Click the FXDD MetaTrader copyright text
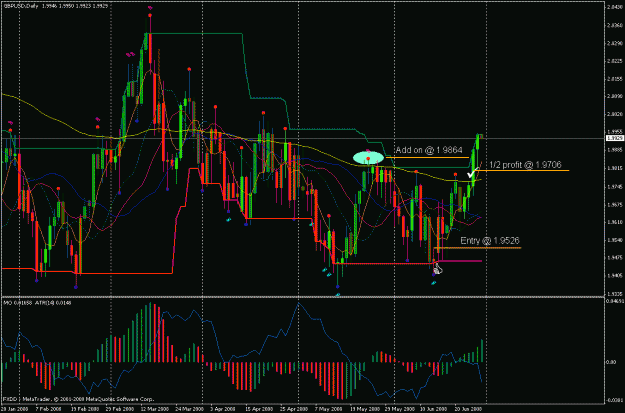The image size is (625, 413). click(x=78, y=399)
